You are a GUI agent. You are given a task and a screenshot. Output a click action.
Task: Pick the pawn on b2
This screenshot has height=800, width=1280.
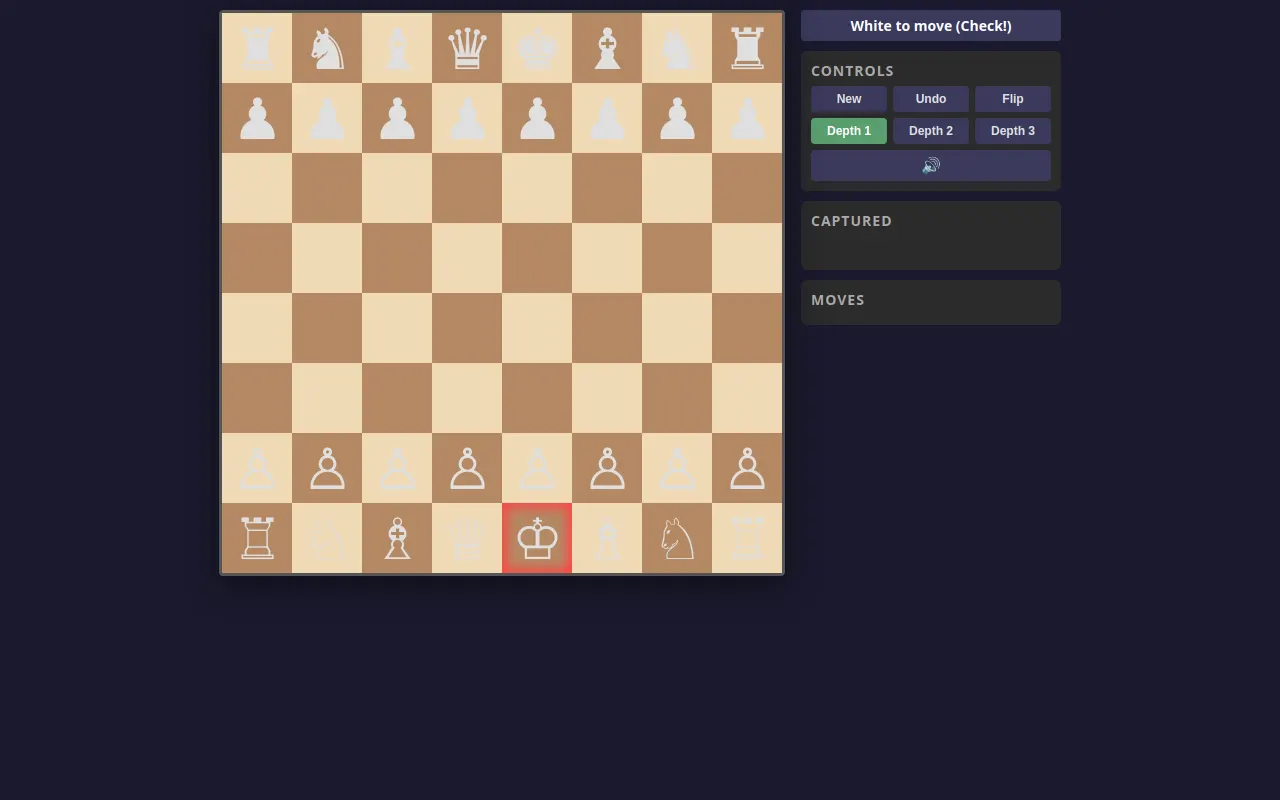coord(327,468)
